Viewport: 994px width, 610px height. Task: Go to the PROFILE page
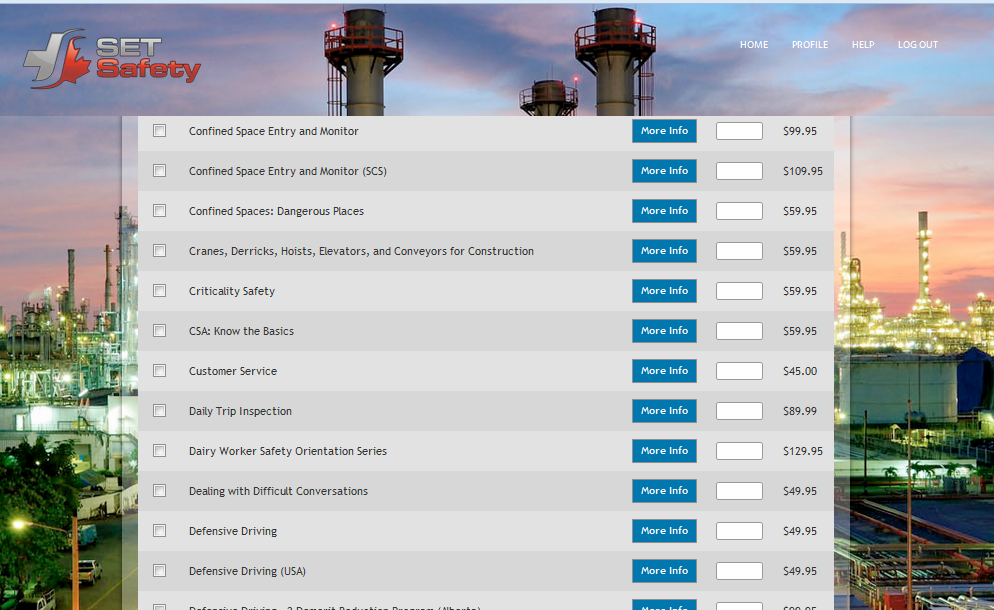pyautogui.click(x=810, y=44)
